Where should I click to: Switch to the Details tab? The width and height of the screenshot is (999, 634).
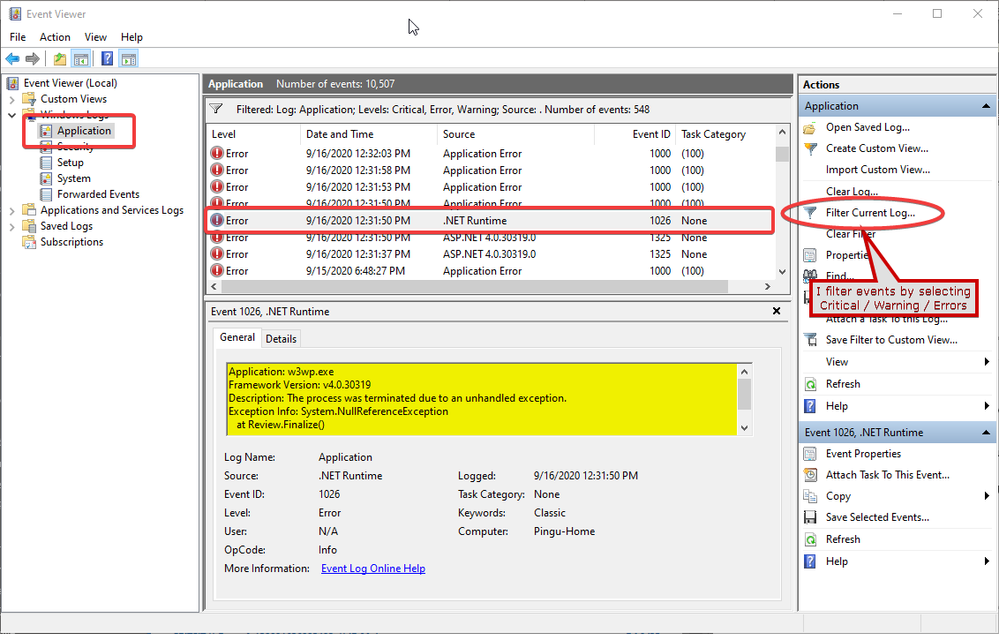coord(281,339)
